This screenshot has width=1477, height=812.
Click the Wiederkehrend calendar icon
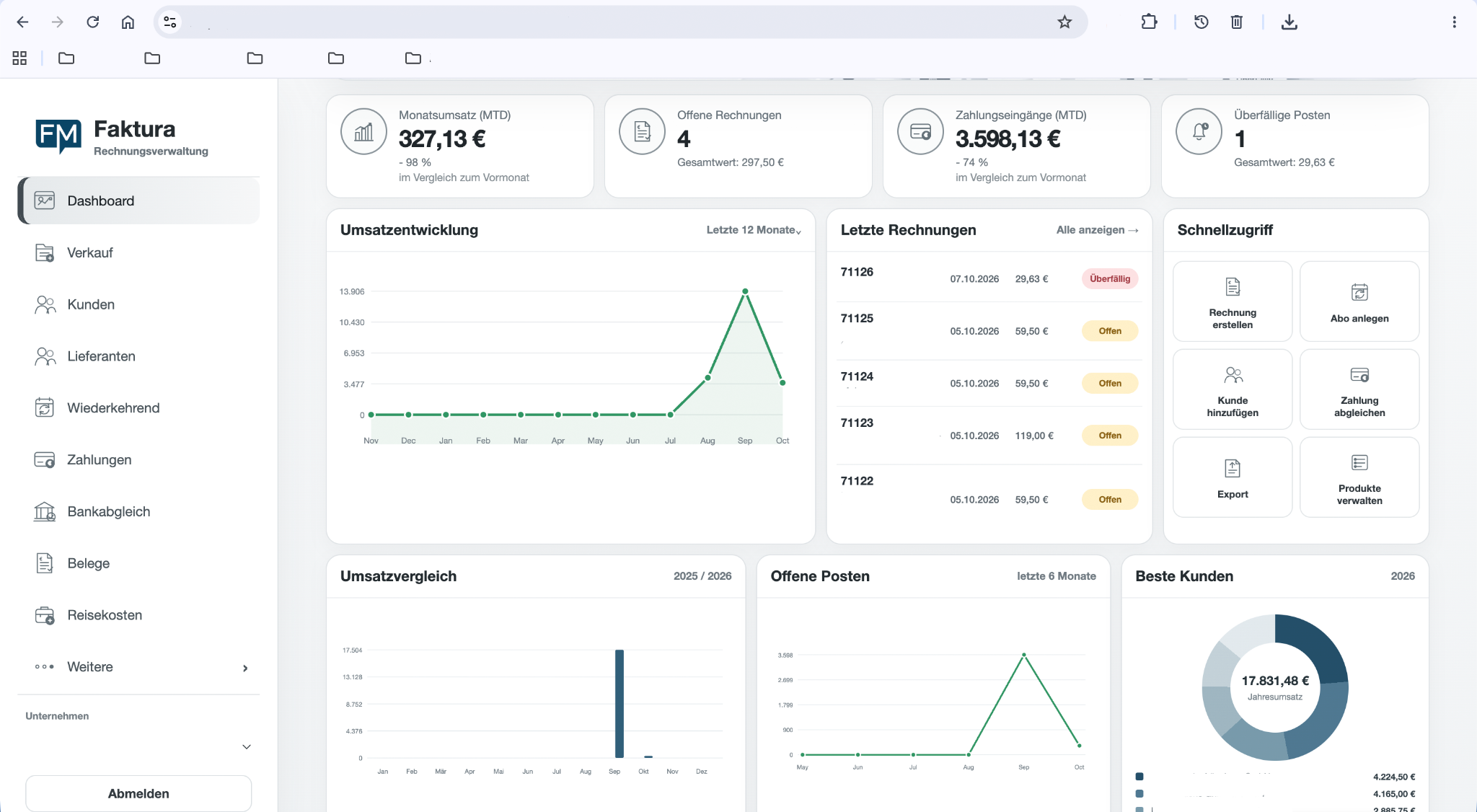(45, 408)
